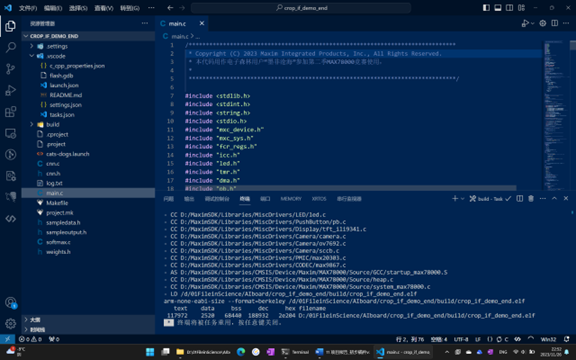Switch to the Output panel tab

coord(189,199)
